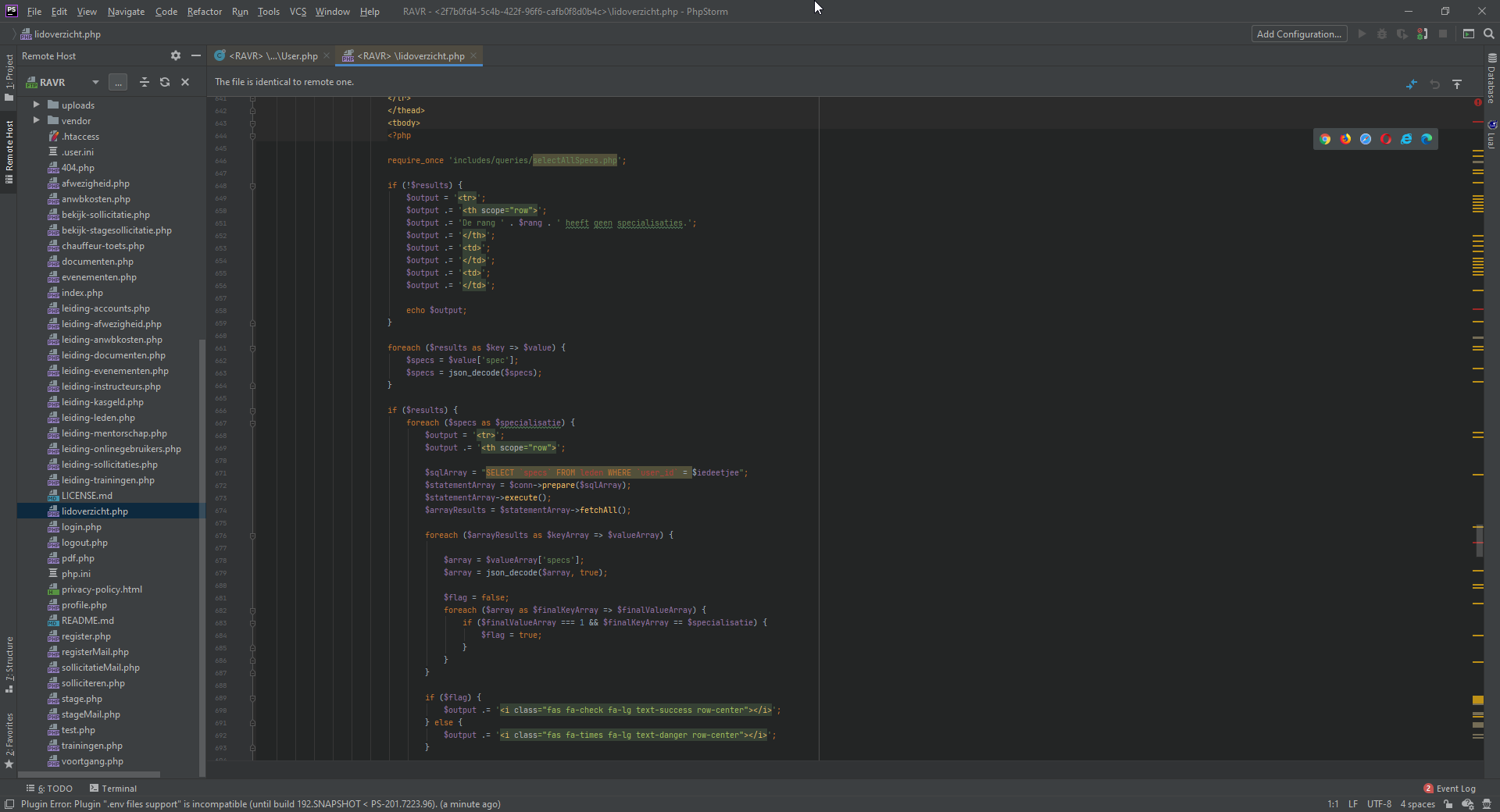
Task: Expand the vendor folder
Action: [36, 120]
